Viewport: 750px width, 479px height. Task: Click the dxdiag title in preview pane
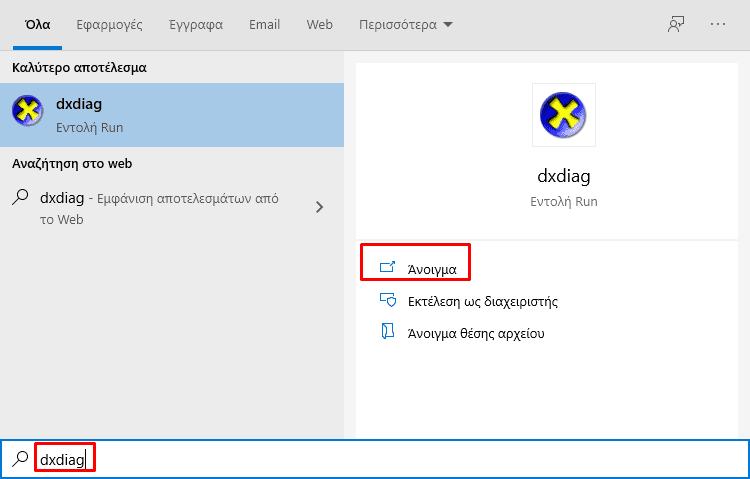click(563, 177)
